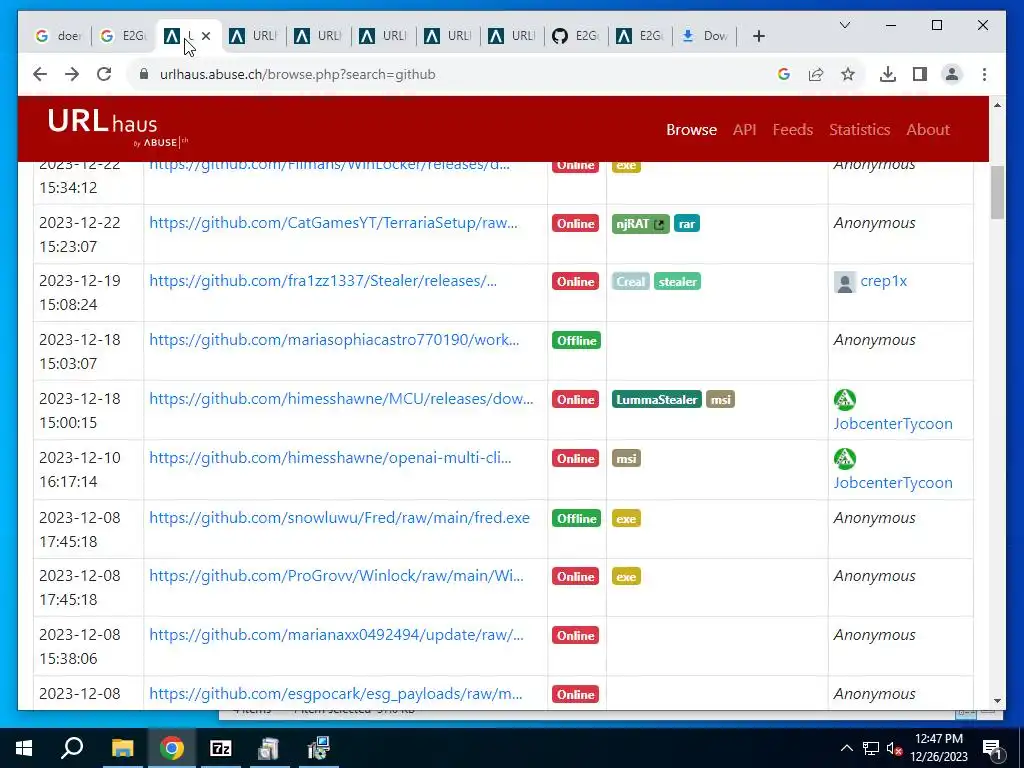Open Chrome downloads icon

point(888,74)
